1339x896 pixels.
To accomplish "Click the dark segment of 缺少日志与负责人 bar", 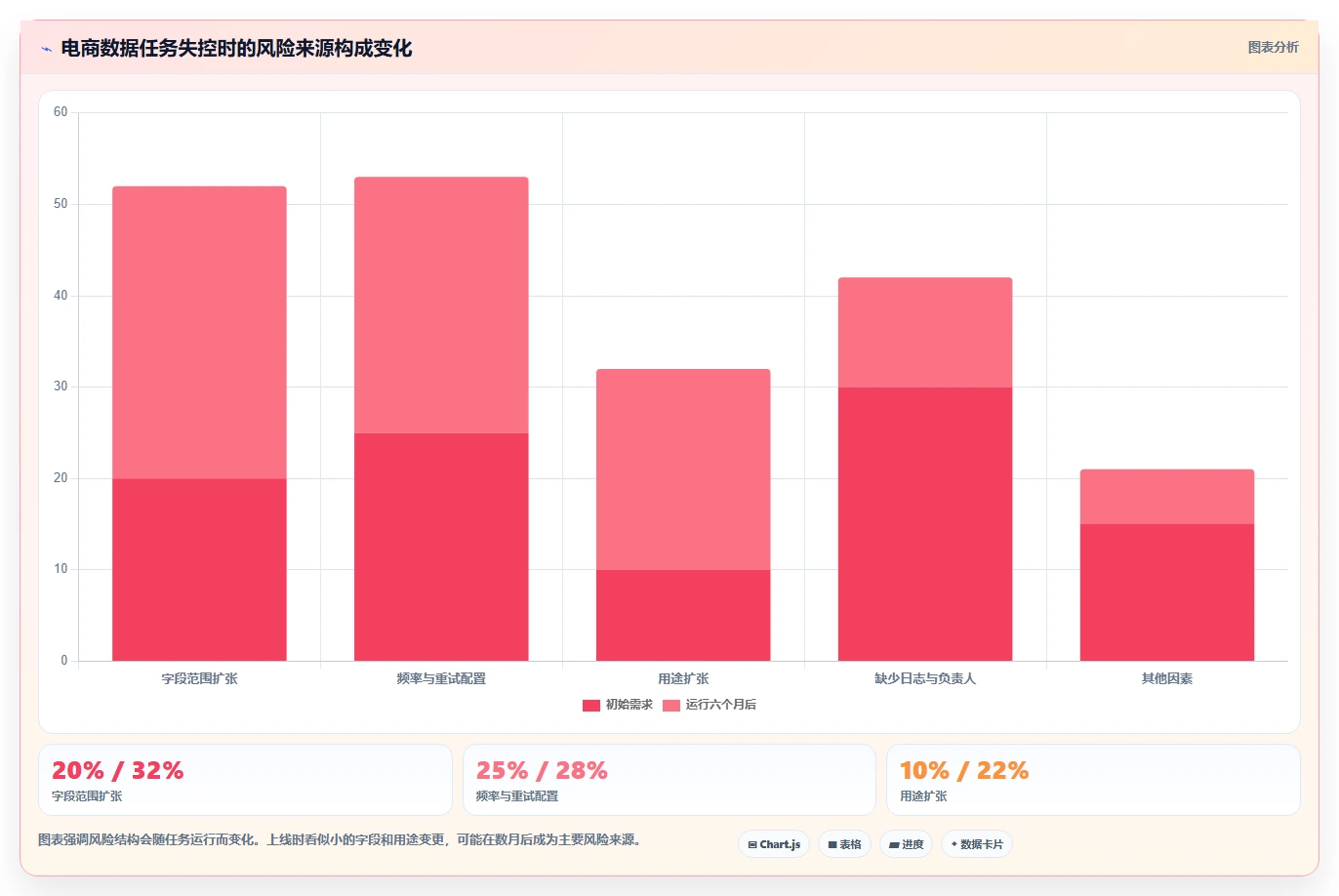I will coord(925,524).
